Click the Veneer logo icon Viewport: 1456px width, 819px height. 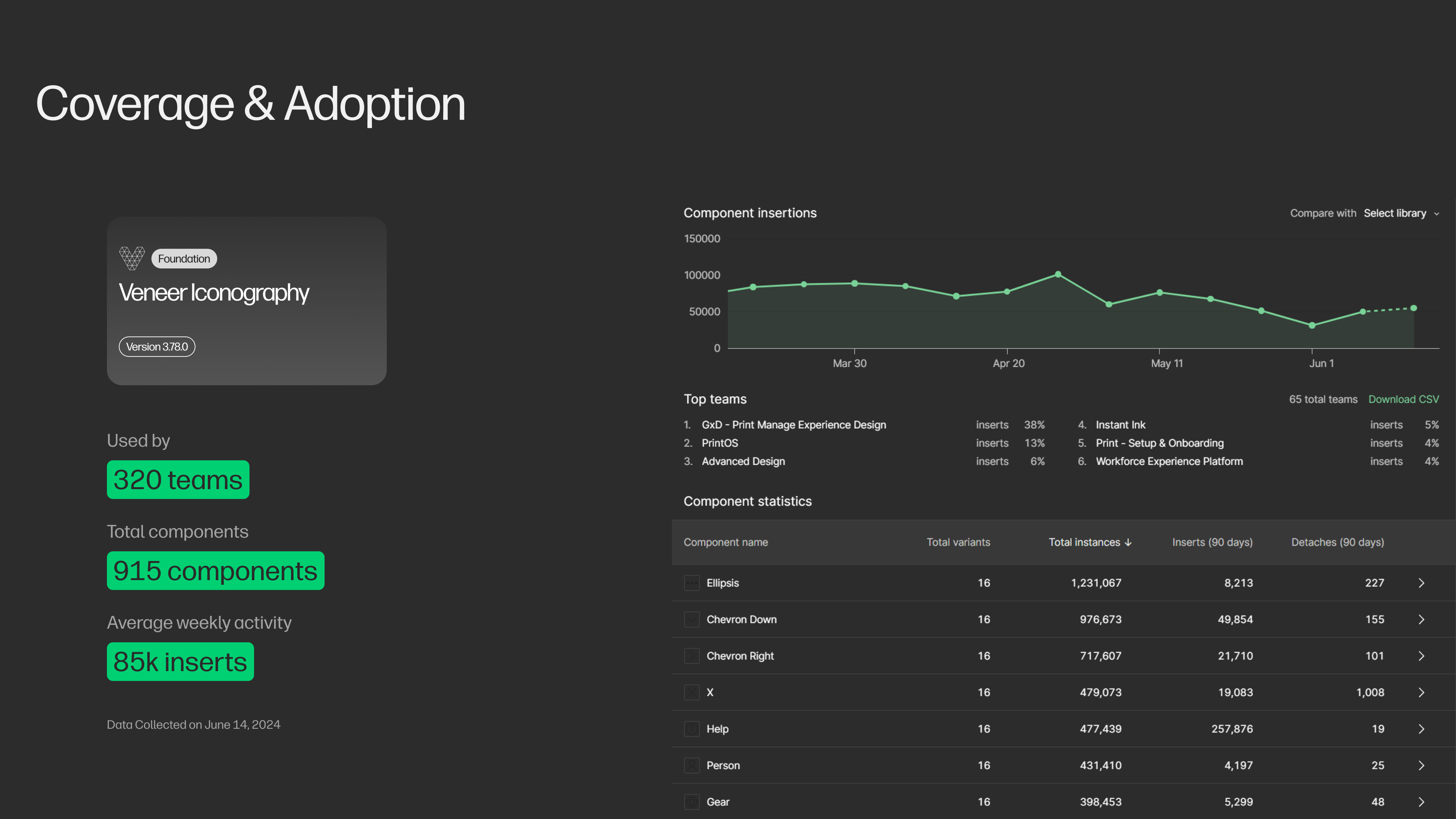pos(132,258)
